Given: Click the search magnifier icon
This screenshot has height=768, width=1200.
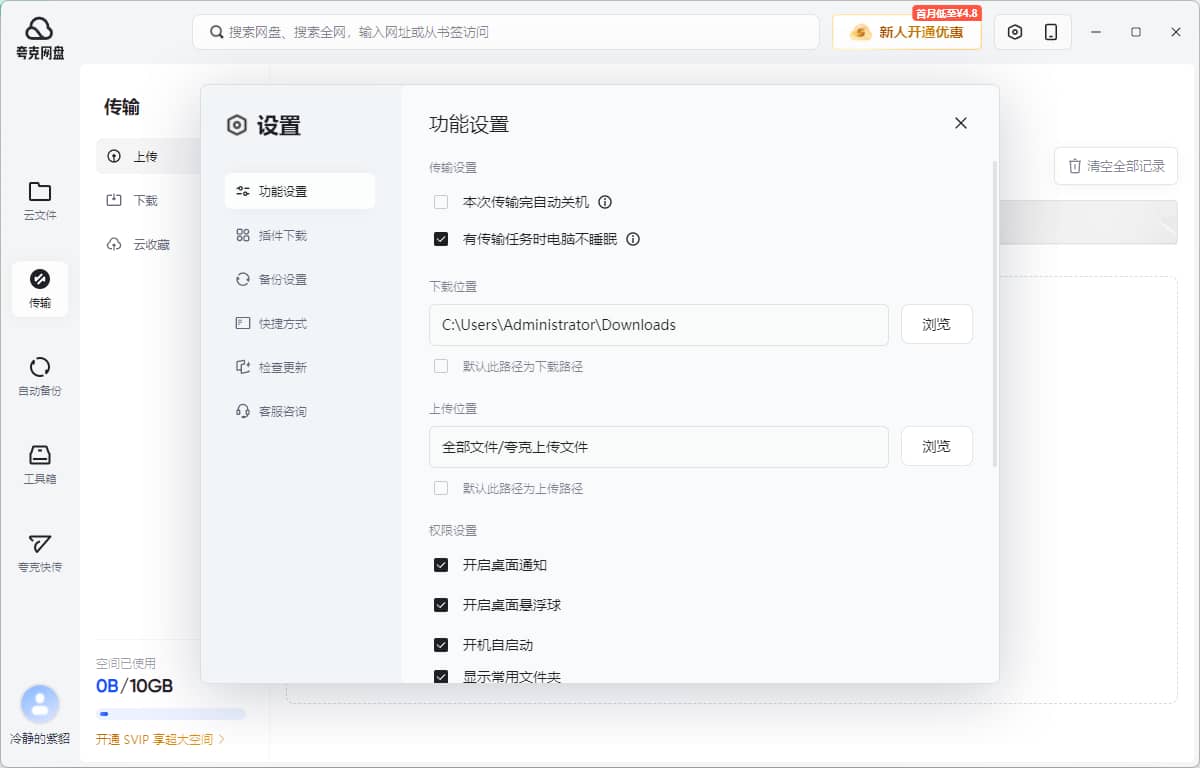Looking at the screenshot, I should [216, 32].
